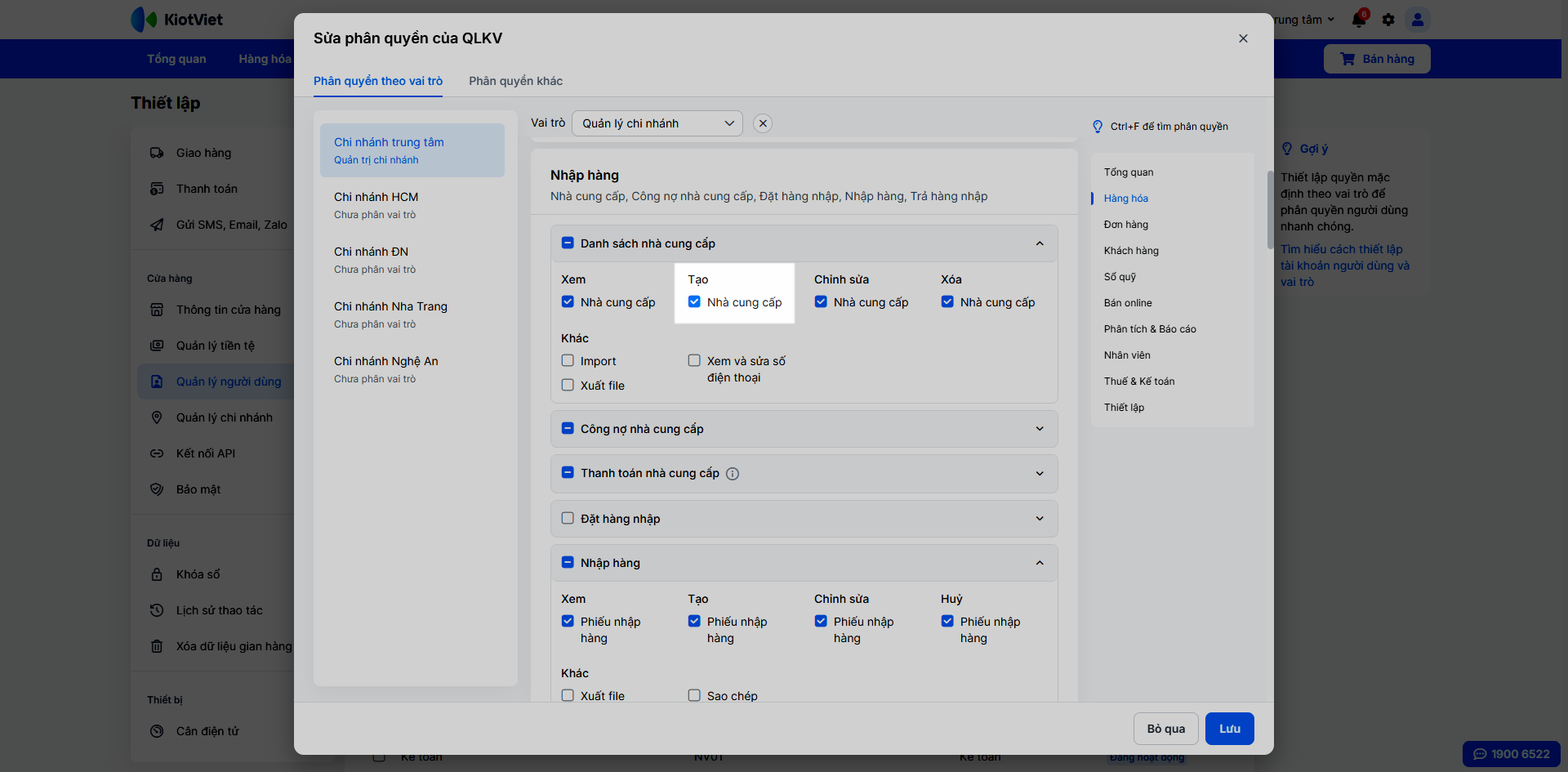Screen dimensions: 1568x772
Task: Click the Lưu button
Action: (1229, 729)
